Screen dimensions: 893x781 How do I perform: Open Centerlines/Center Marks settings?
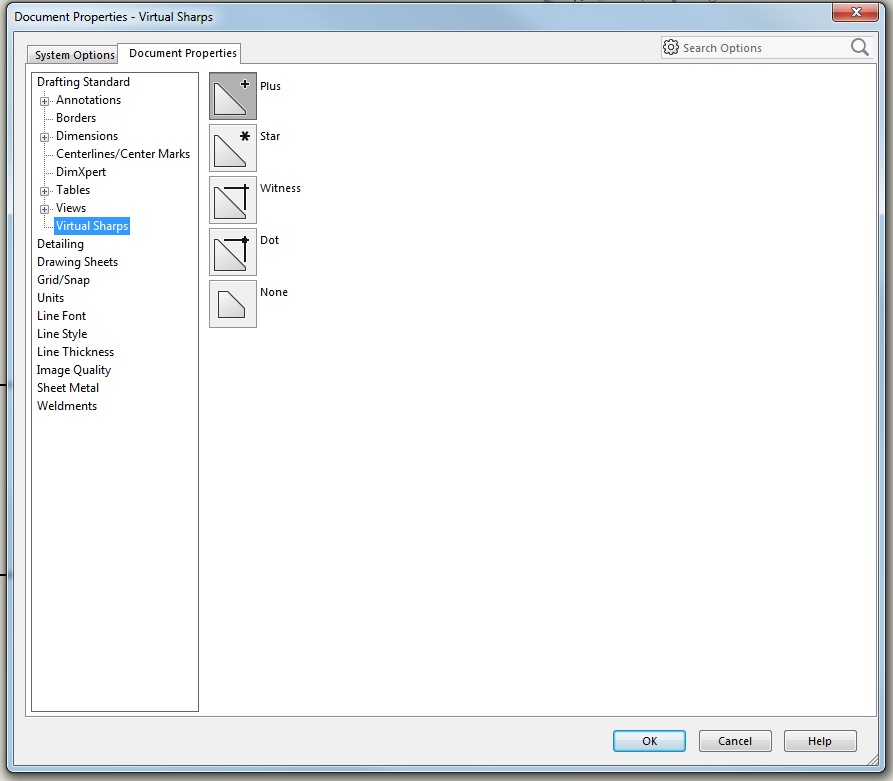pos(123,154)
